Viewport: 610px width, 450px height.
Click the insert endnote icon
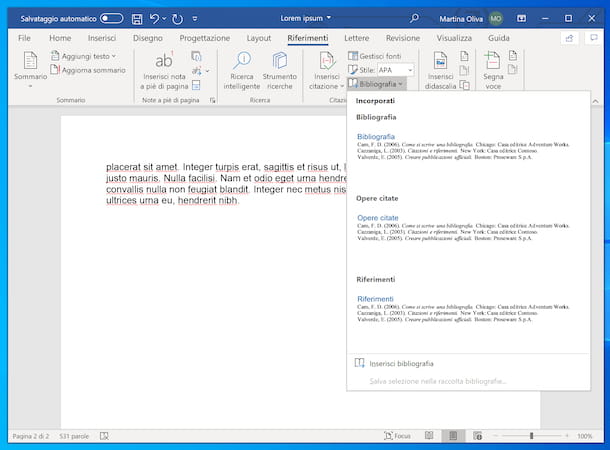tap(196, 56)
